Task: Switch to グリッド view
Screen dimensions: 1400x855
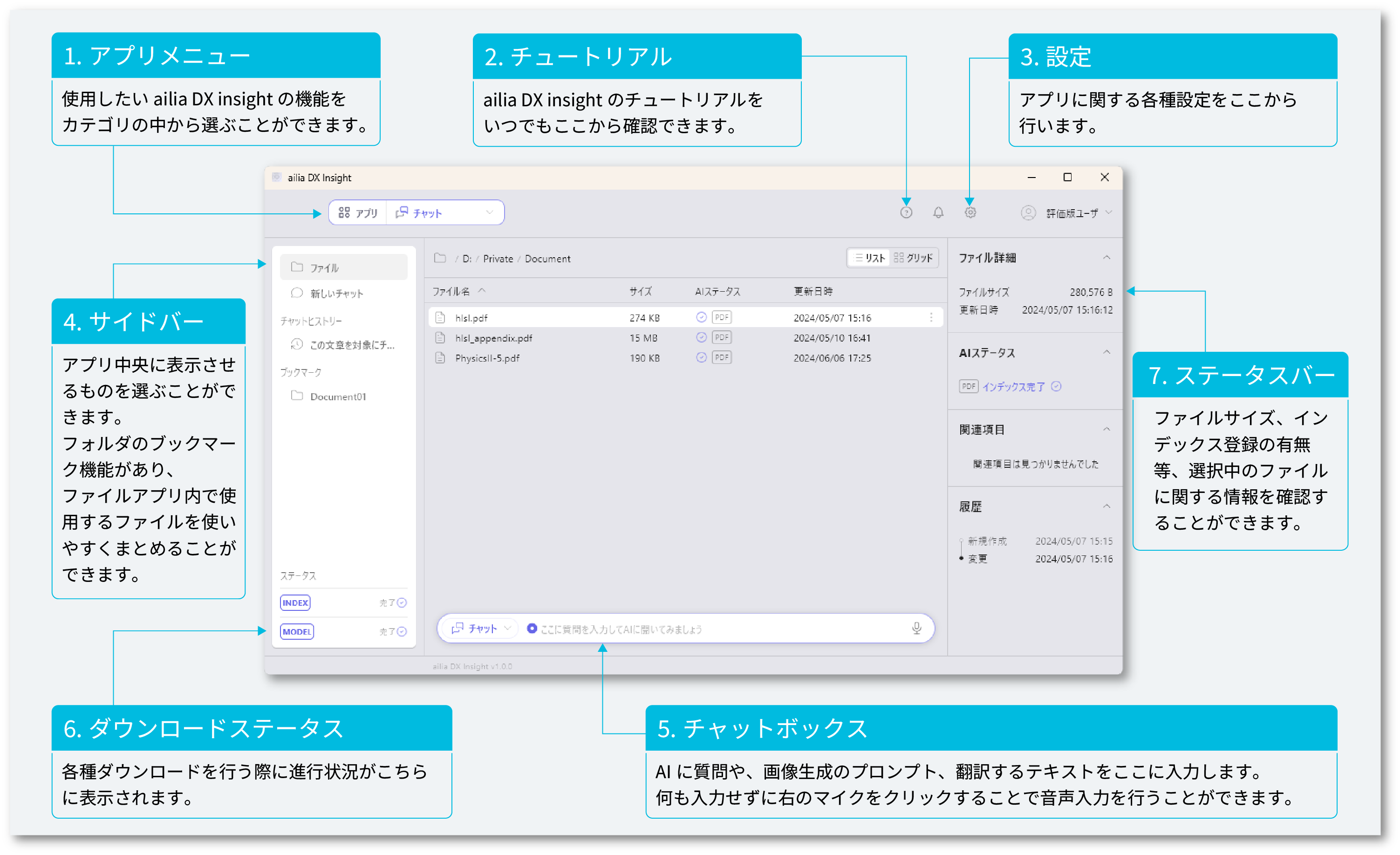Action: click(913, 258)
